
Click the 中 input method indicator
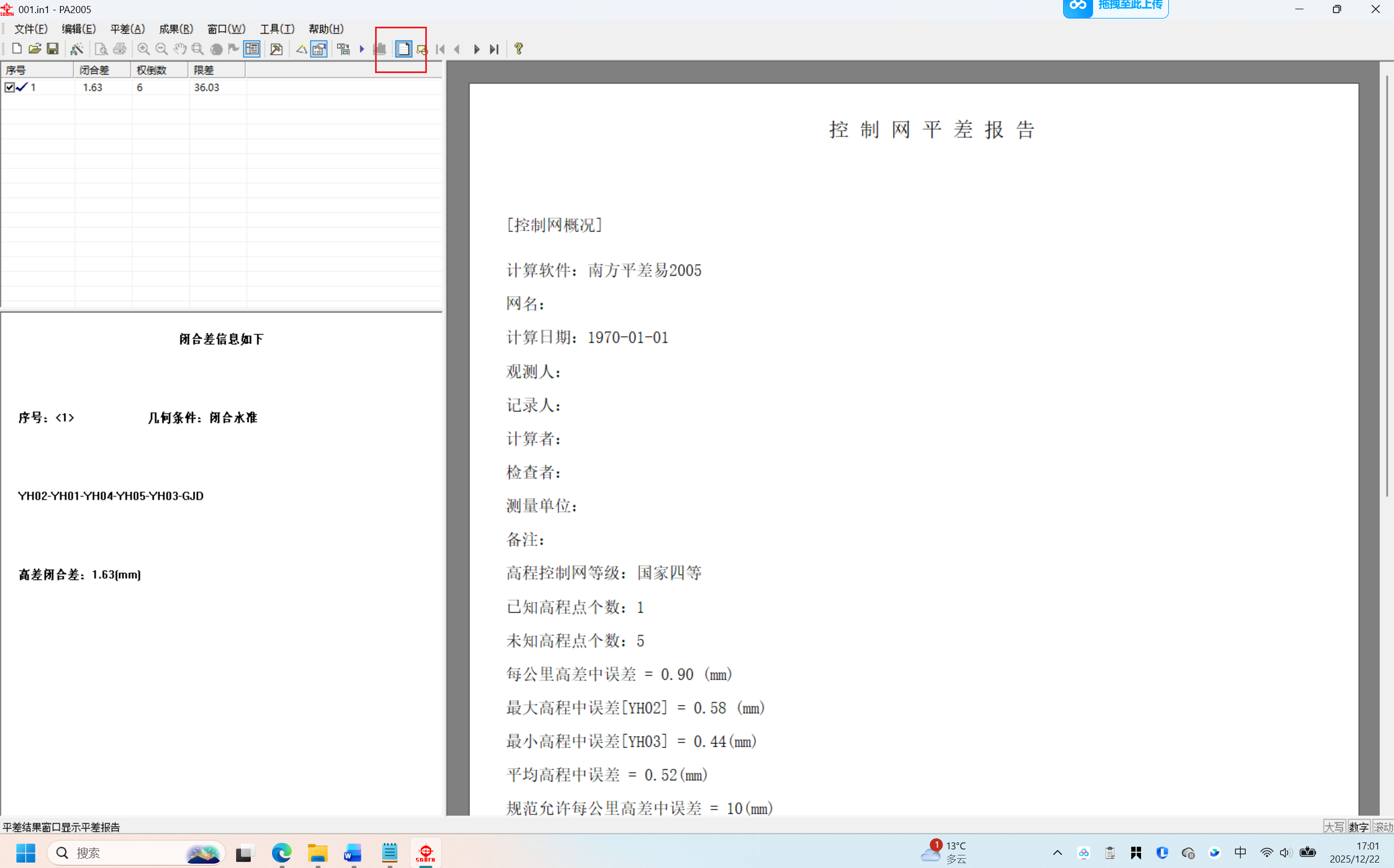click(x=1240, y=853)
